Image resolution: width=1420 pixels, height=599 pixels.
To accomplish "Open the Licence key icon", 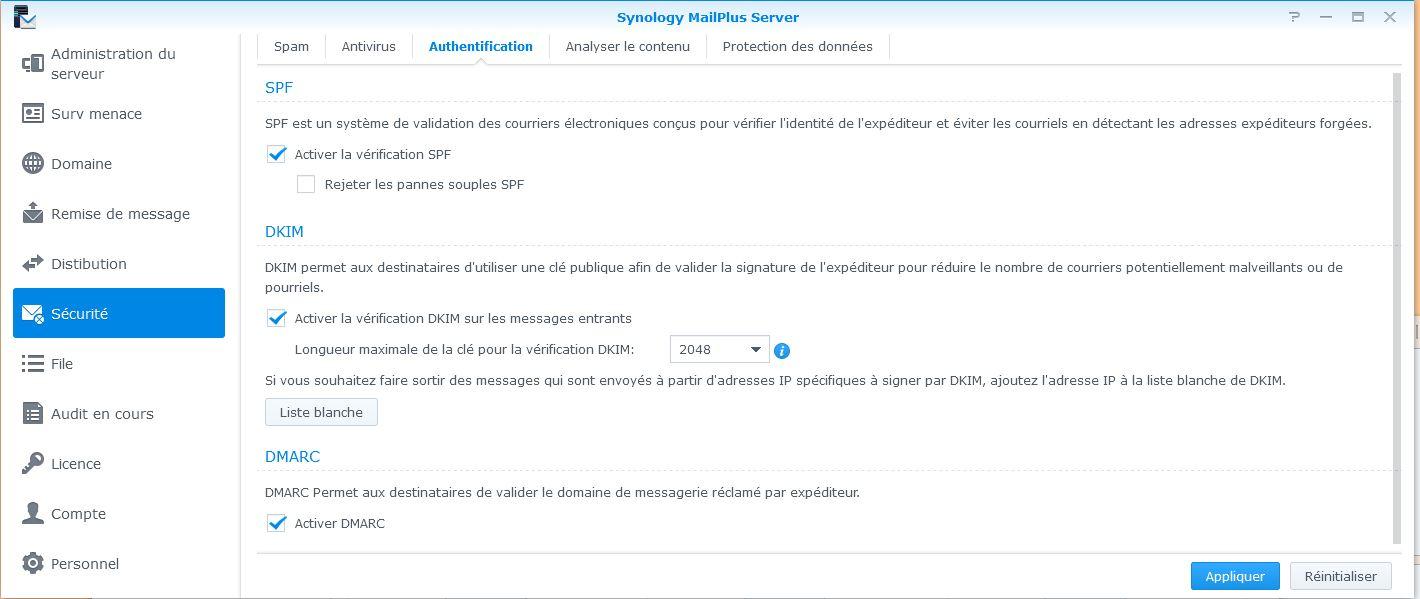I will (x=33, y=463).
